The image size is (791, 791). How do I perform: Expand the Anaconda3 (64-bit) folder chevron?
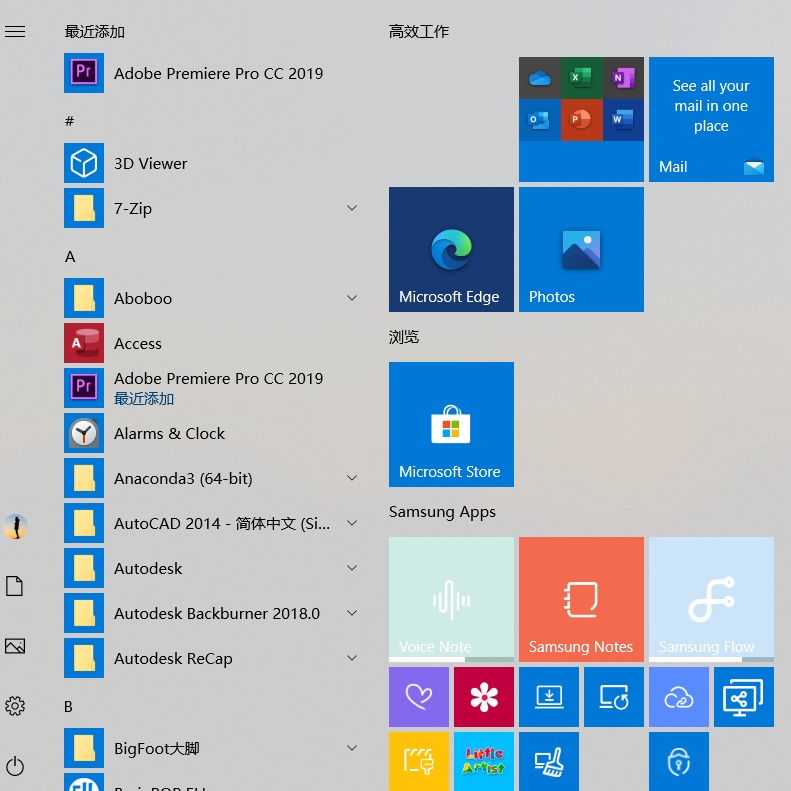coord(352,478)
